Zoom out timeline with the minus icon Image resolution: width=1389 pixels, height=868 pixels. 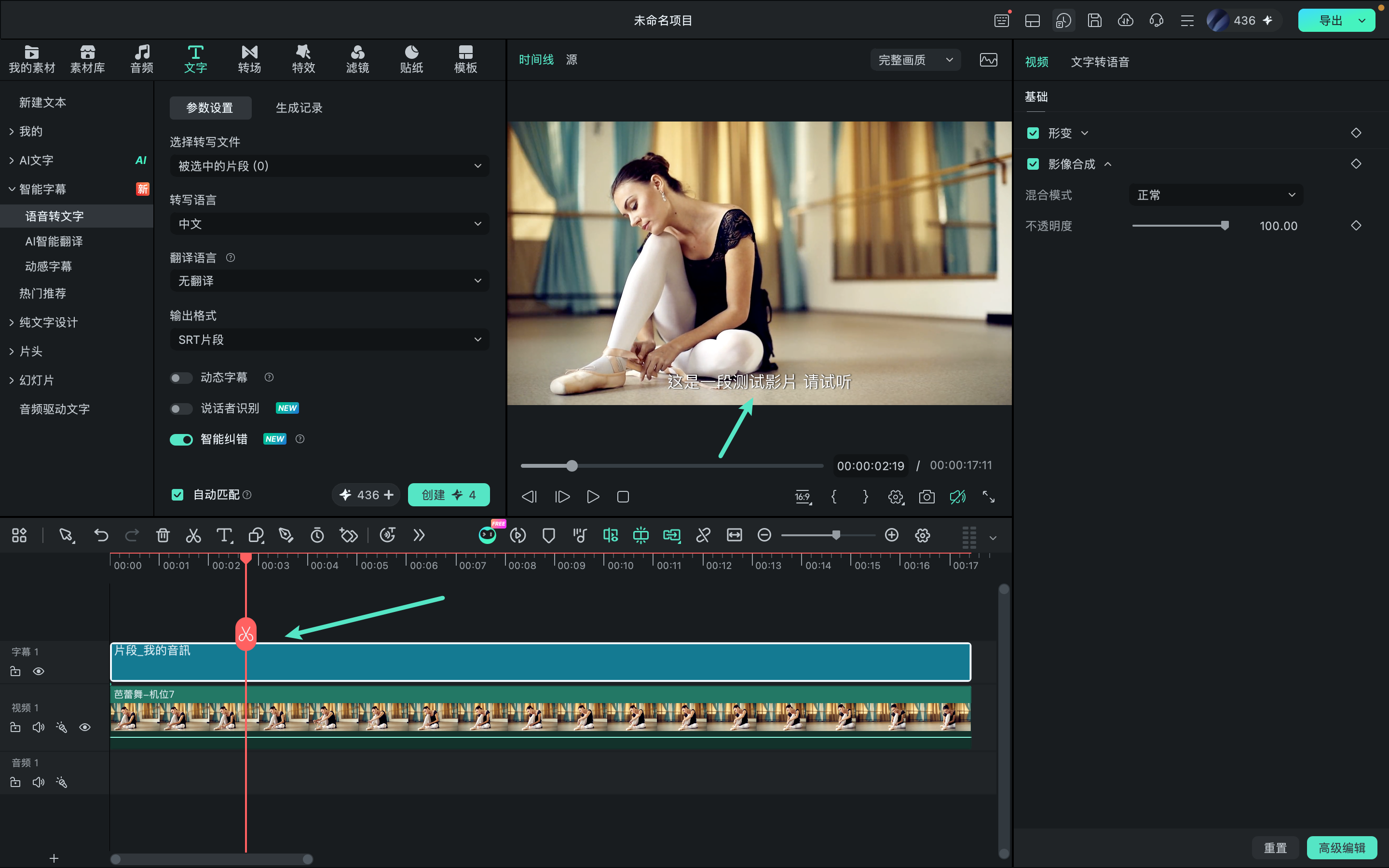click(x=764, y=535)
